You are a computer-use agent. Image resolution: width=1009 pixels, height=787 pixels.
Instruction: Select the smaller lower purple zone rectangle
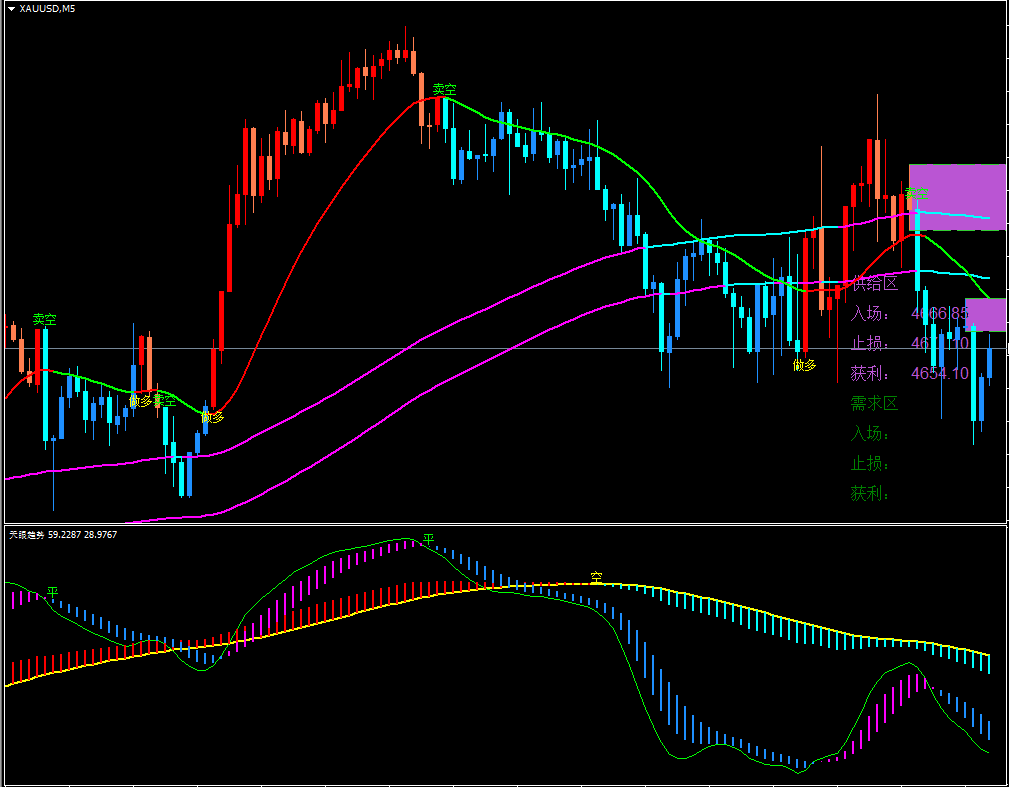(x=985, y=314)
